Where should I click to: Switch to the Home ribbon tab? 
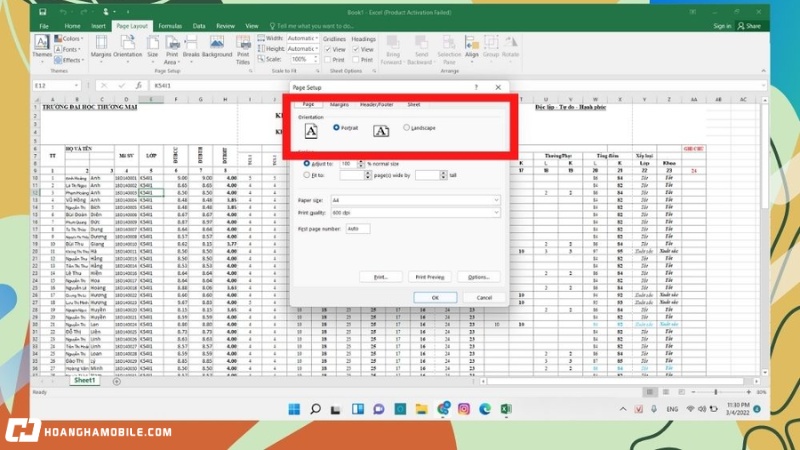pyautogui.click(x=72, y=26)
